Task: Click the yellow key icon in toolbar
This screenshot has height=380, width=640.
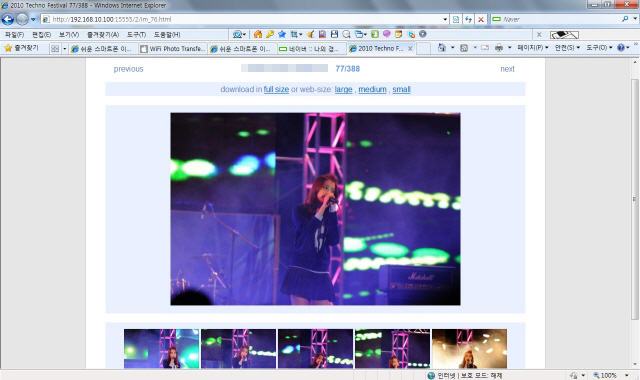Action: pos(270,34)
